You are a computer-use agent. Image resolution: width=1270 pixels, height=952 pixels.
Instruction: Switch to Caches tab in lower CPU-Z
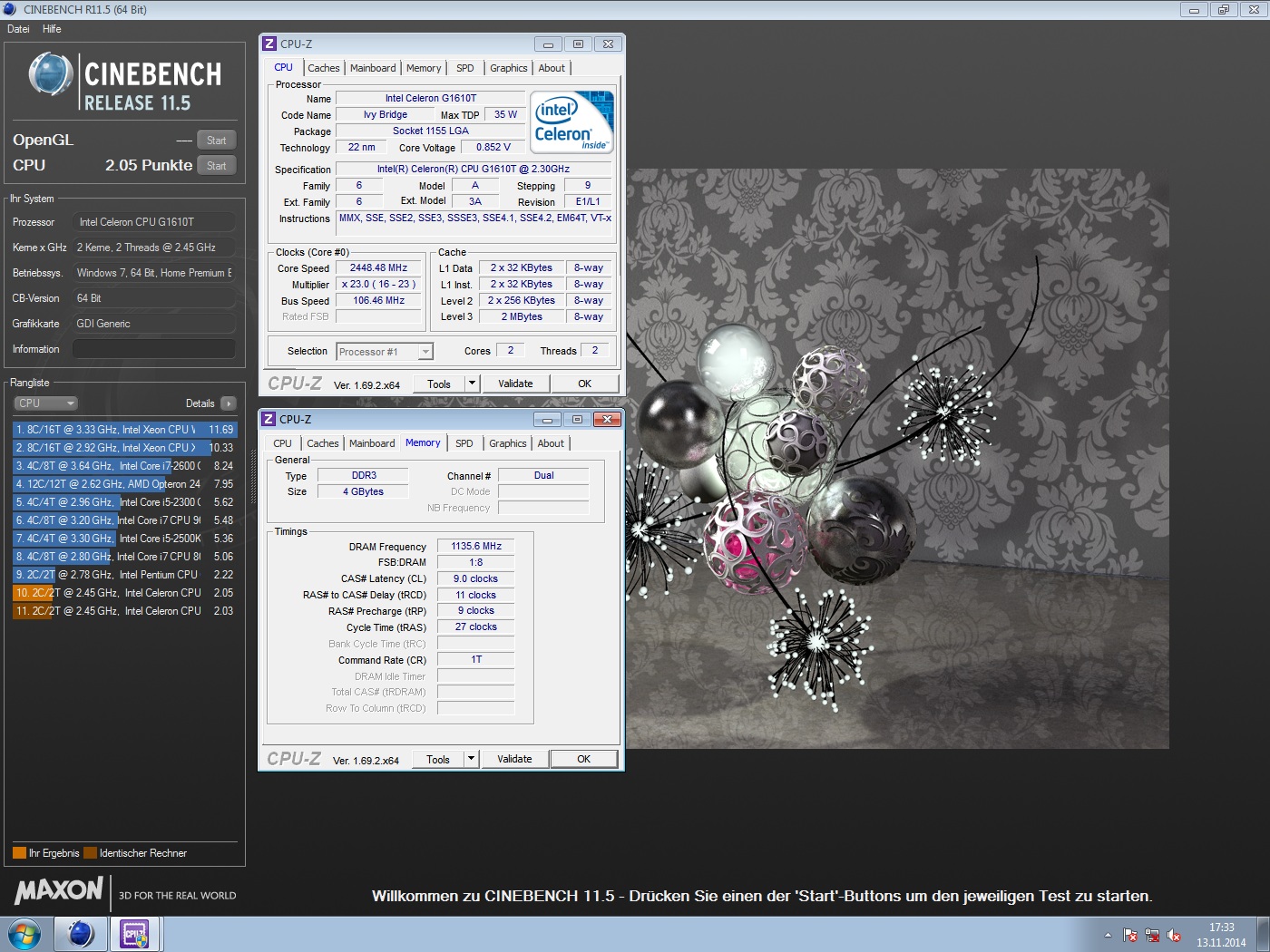(x=322, y=443)
